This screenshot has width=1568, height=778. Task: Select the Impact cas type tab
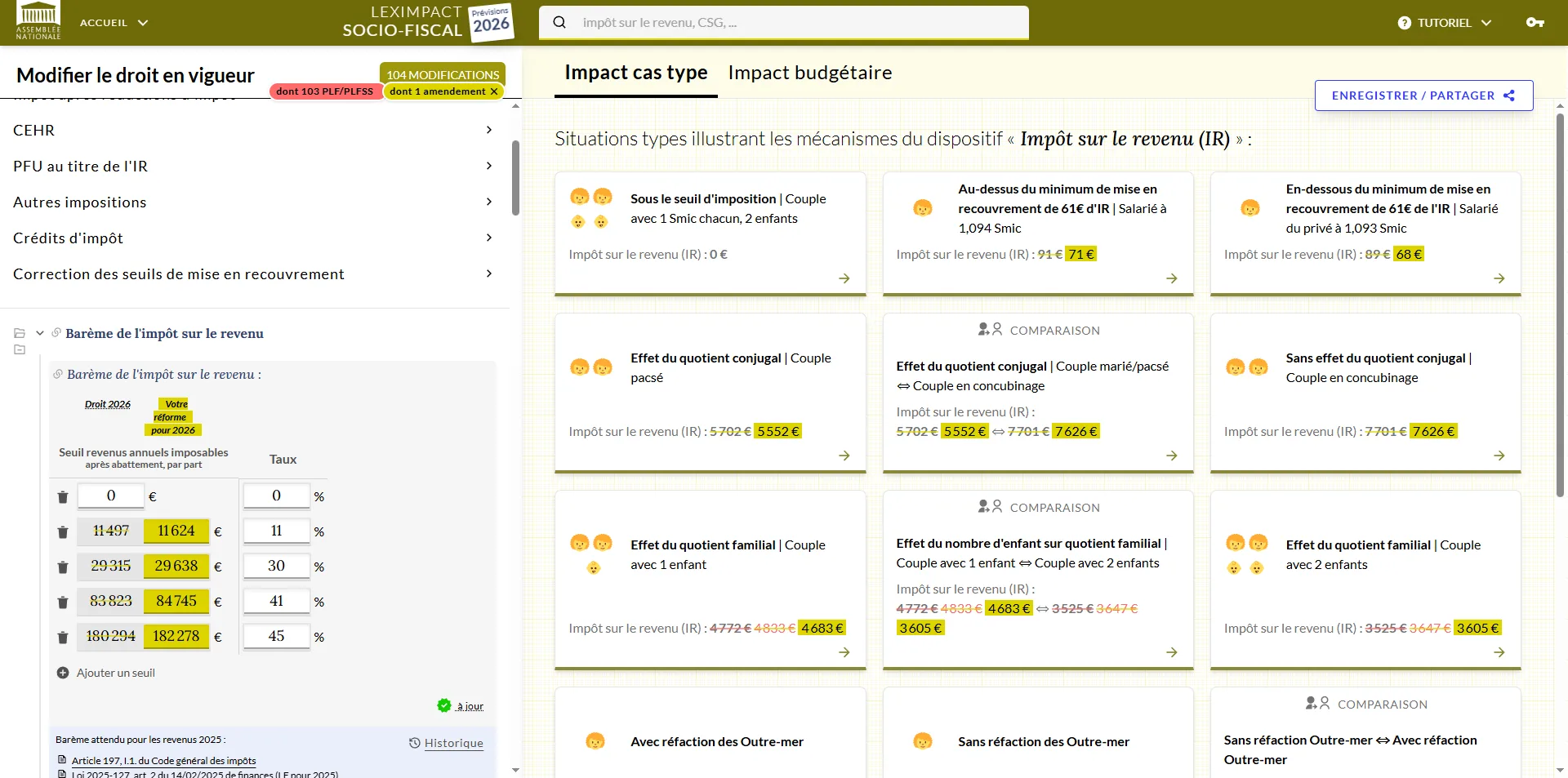click(x=635, y=73)
